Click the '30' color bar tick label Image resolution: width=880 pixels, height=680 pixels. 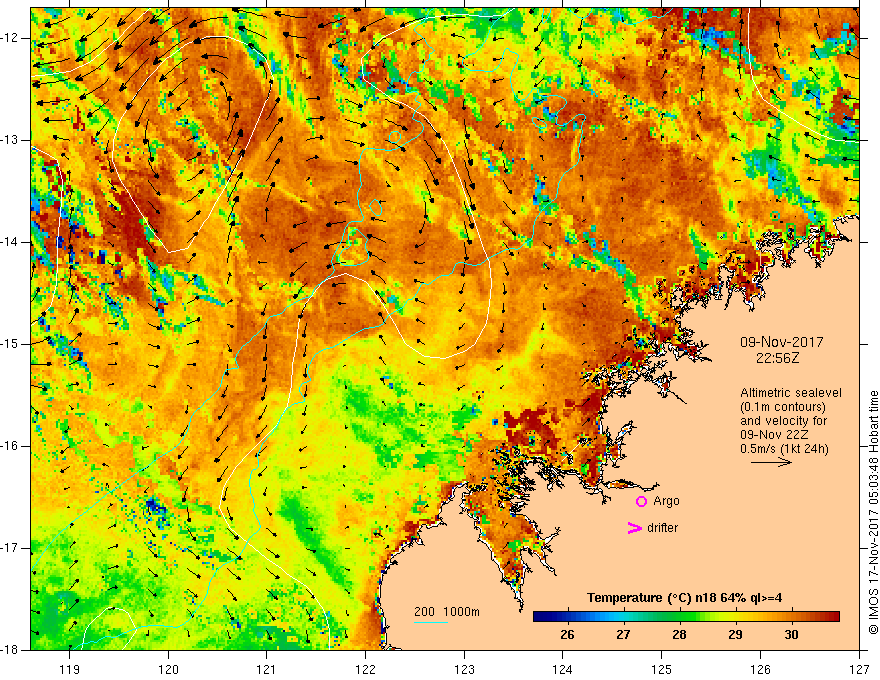791,635
